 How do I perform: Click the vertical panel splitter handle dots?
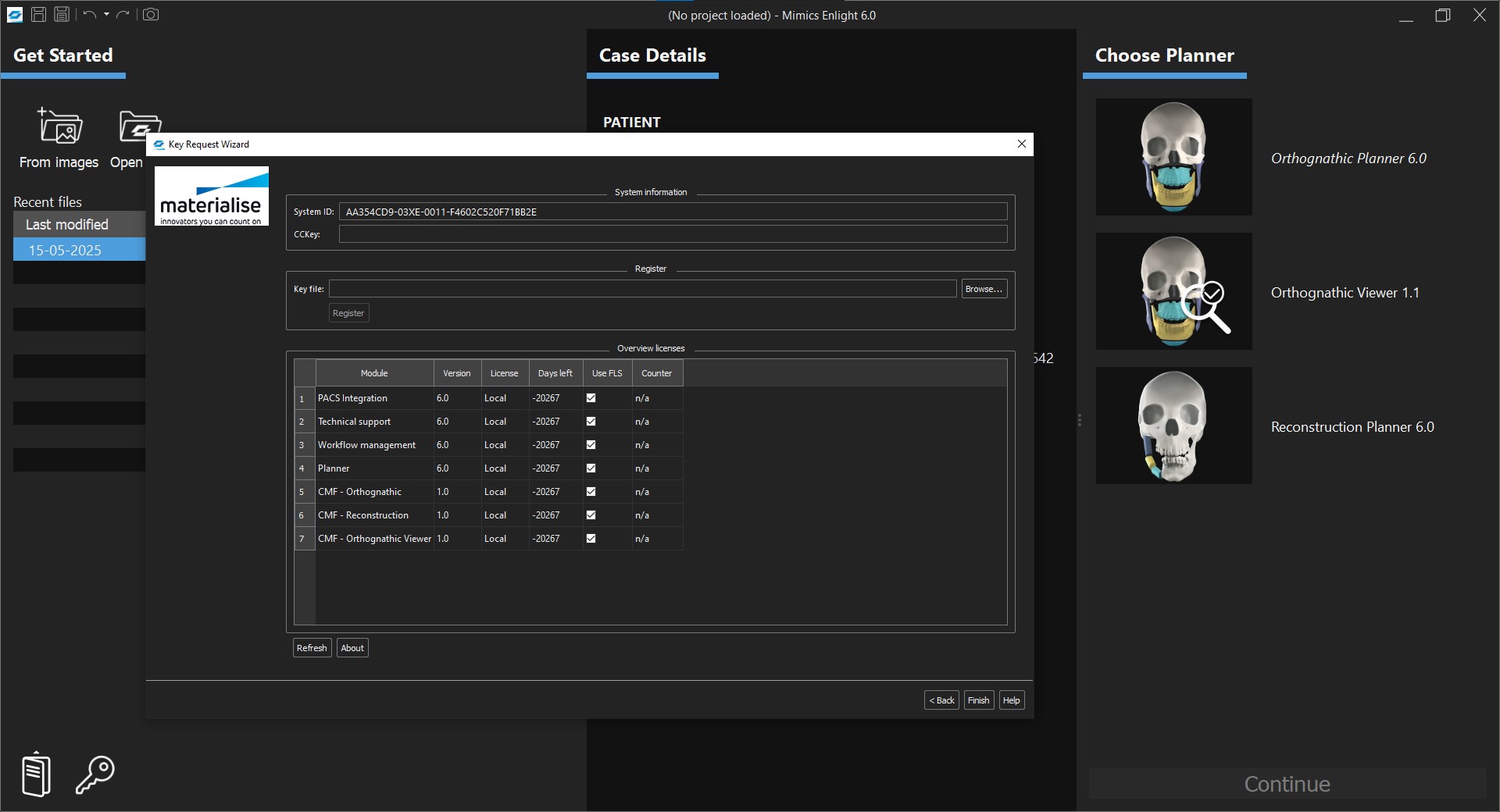click(x=1080, y=420)
